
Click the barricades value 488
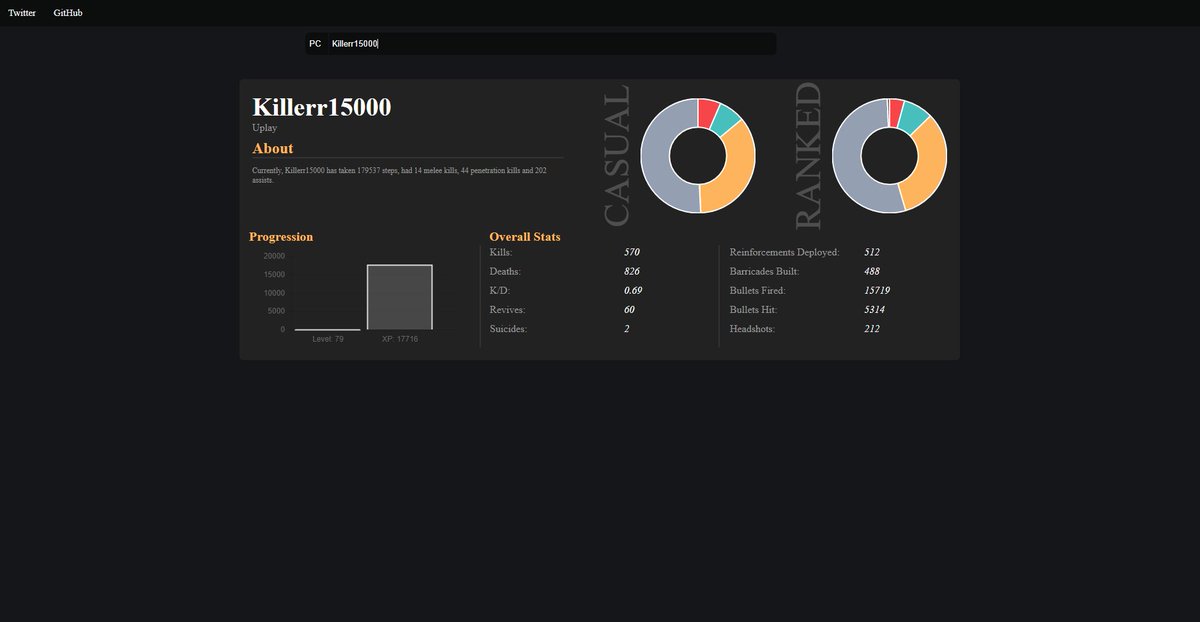click(x=872, y=271)
